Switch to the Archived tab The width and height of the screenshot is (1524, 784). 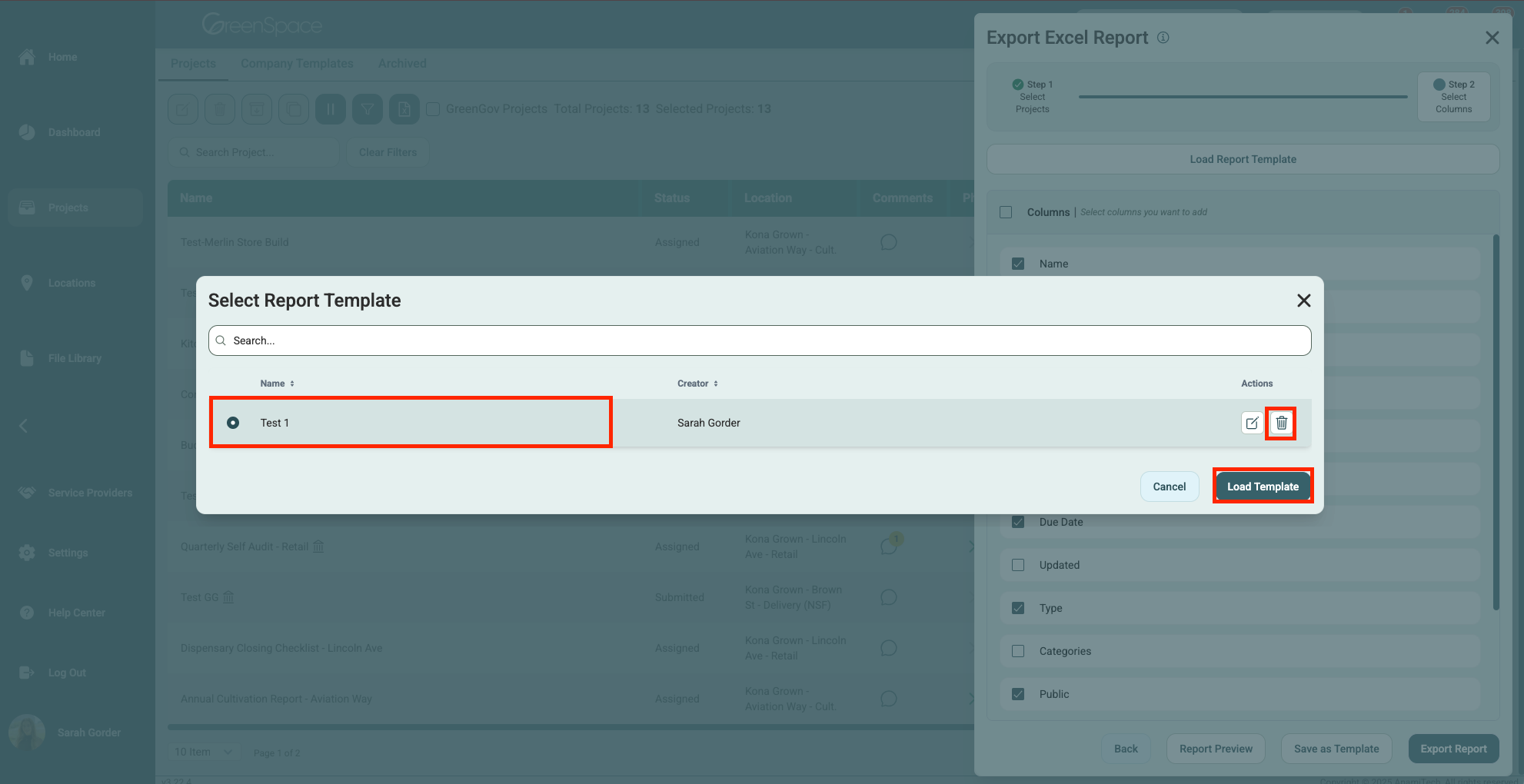pos(402,64)
